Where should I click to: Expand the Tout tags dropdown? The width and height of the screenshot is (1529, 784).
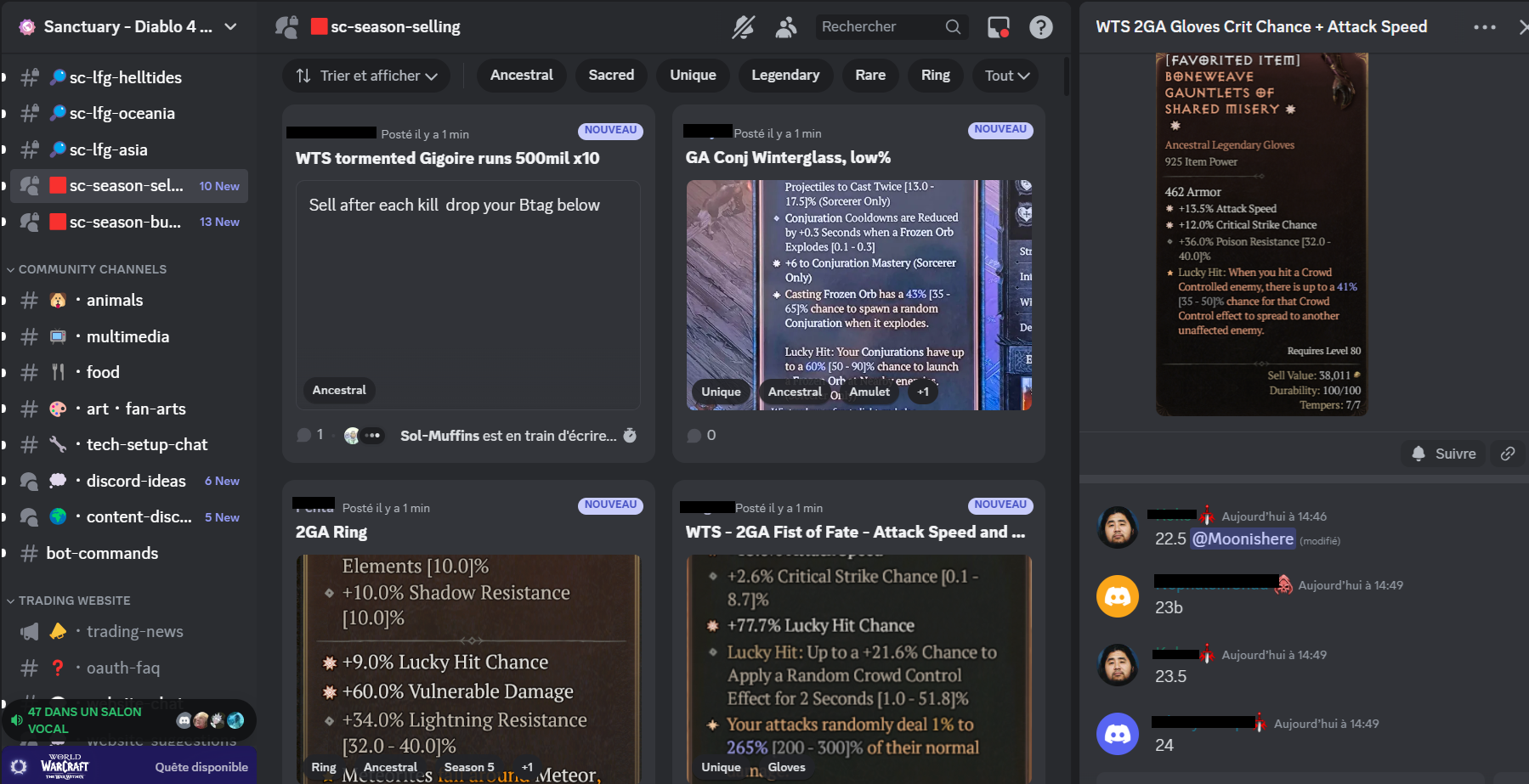1006,76
